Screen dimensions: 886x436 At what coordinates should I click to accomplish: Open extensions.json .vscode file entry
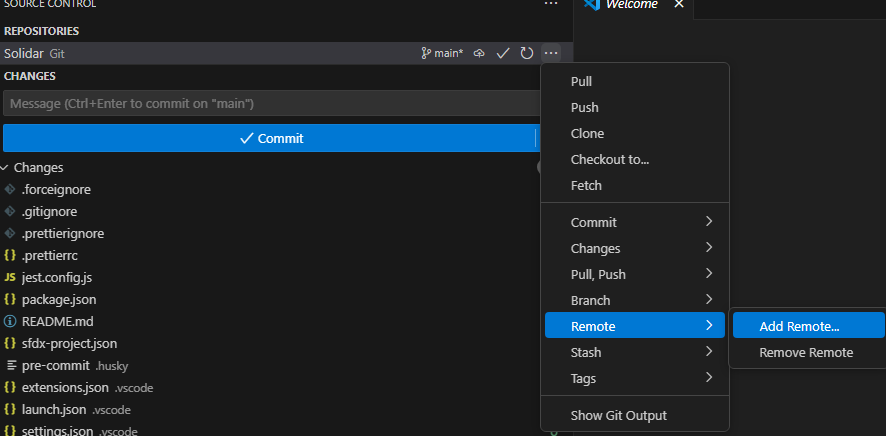point(87,387)
